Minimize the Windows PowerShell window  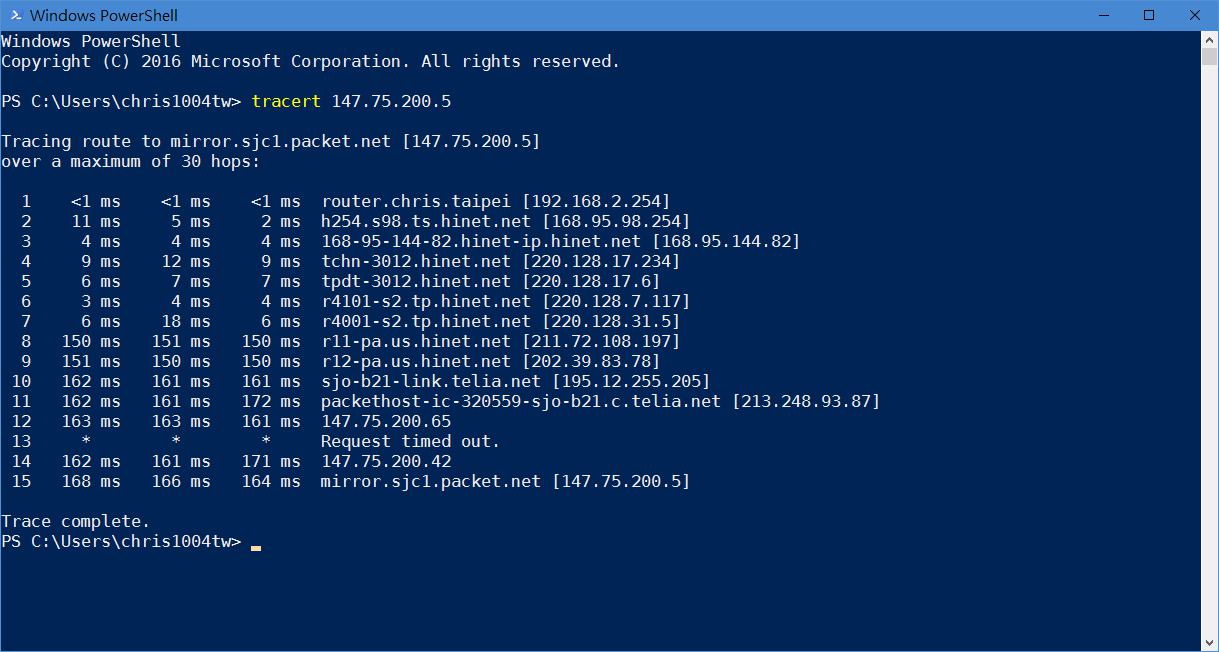(1103, 15)
